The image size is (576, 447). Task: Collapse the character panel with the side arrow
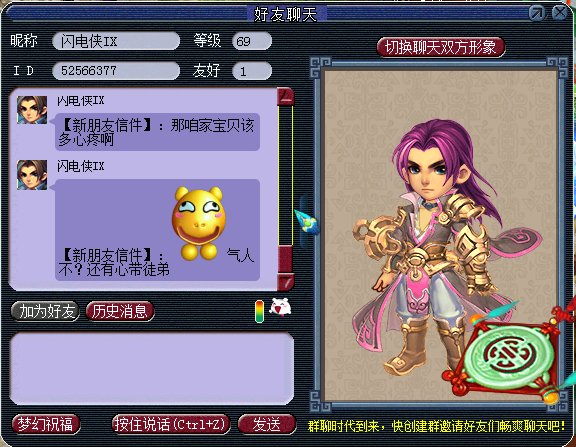click(x=306, y=221)
